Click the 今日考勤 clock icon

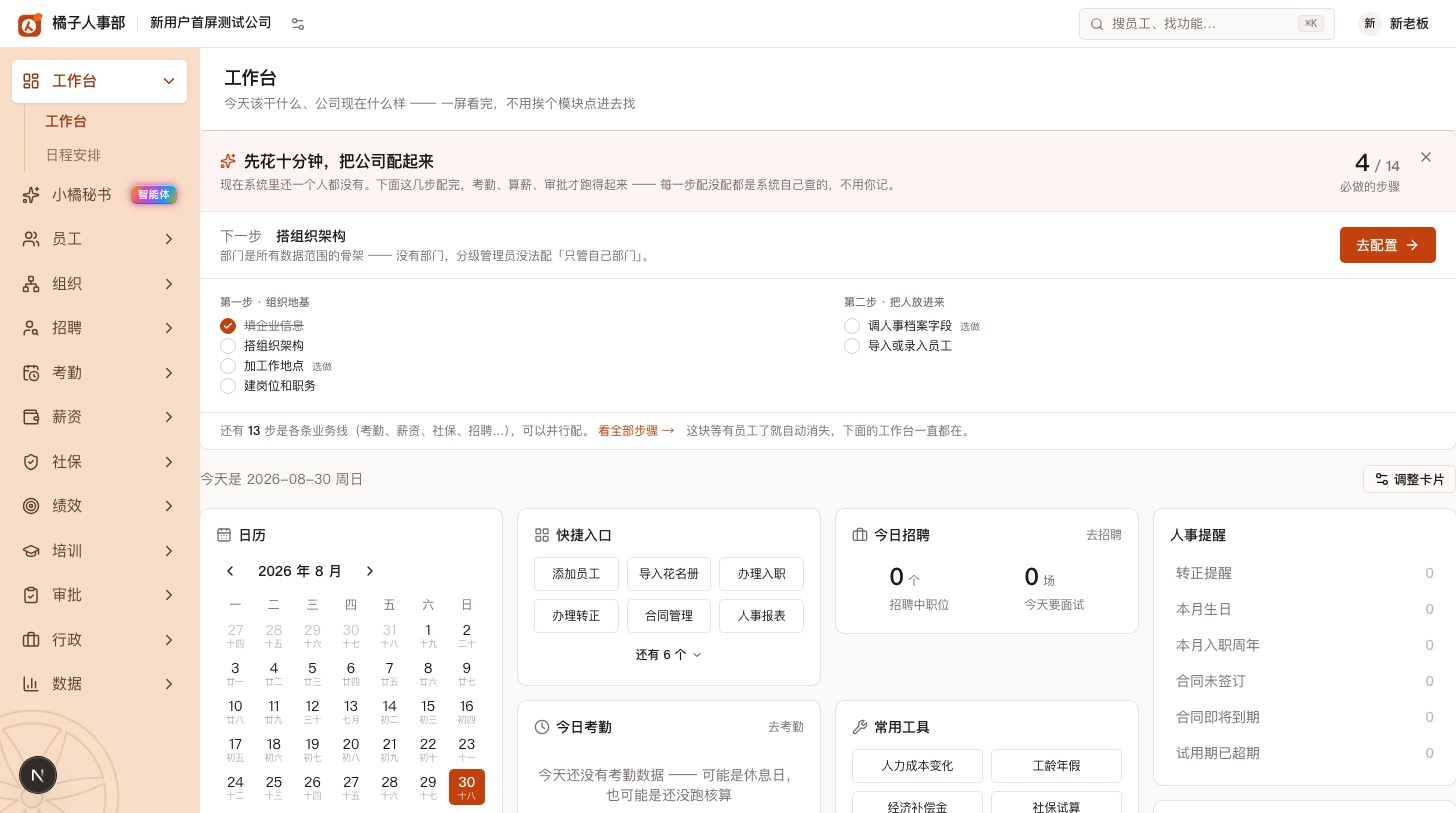coord(542,727)
